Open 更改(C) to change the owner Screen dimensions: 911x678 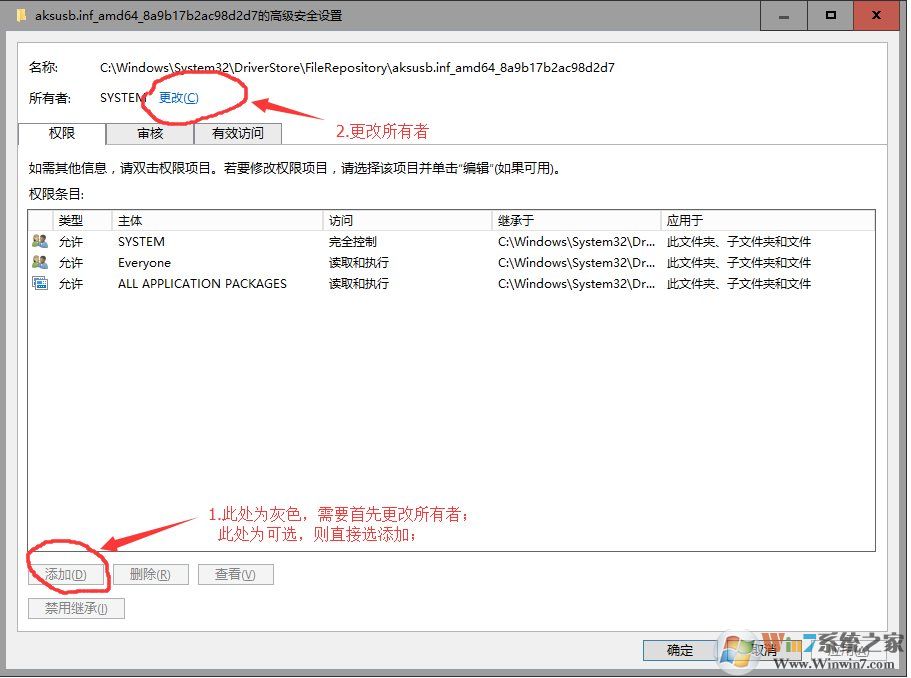(178, 98)
